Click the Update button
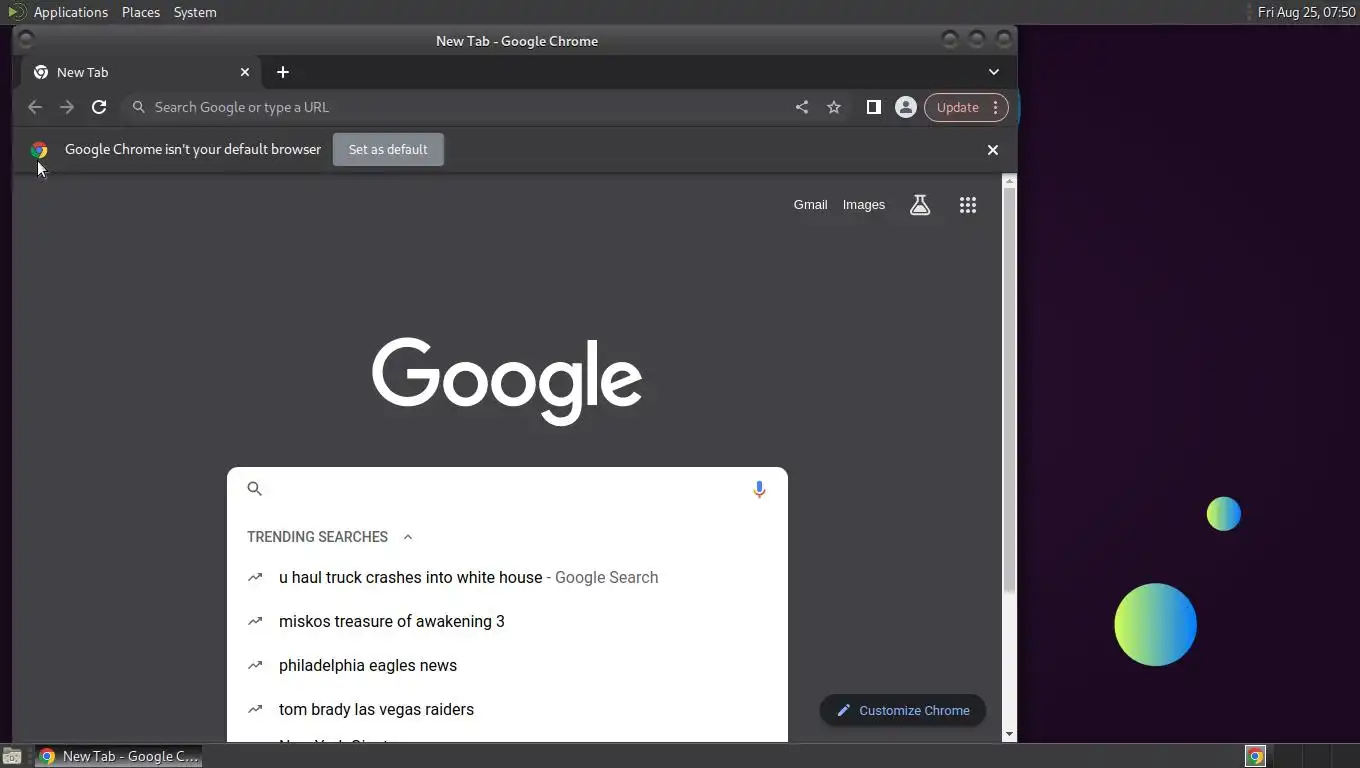Image resolution: width=1360 pixels, height=768 pixels. [x=957, y=107]
